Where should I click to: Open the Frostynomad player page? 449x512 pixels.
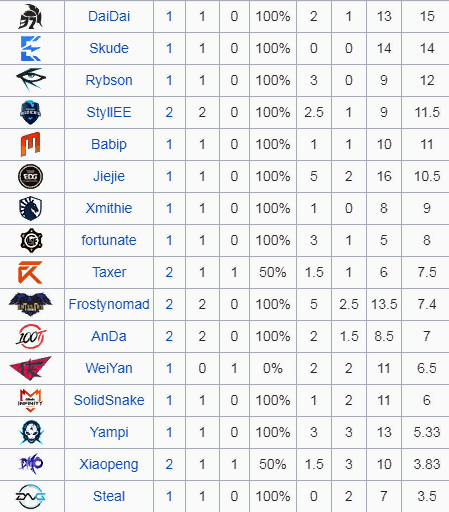109,304
